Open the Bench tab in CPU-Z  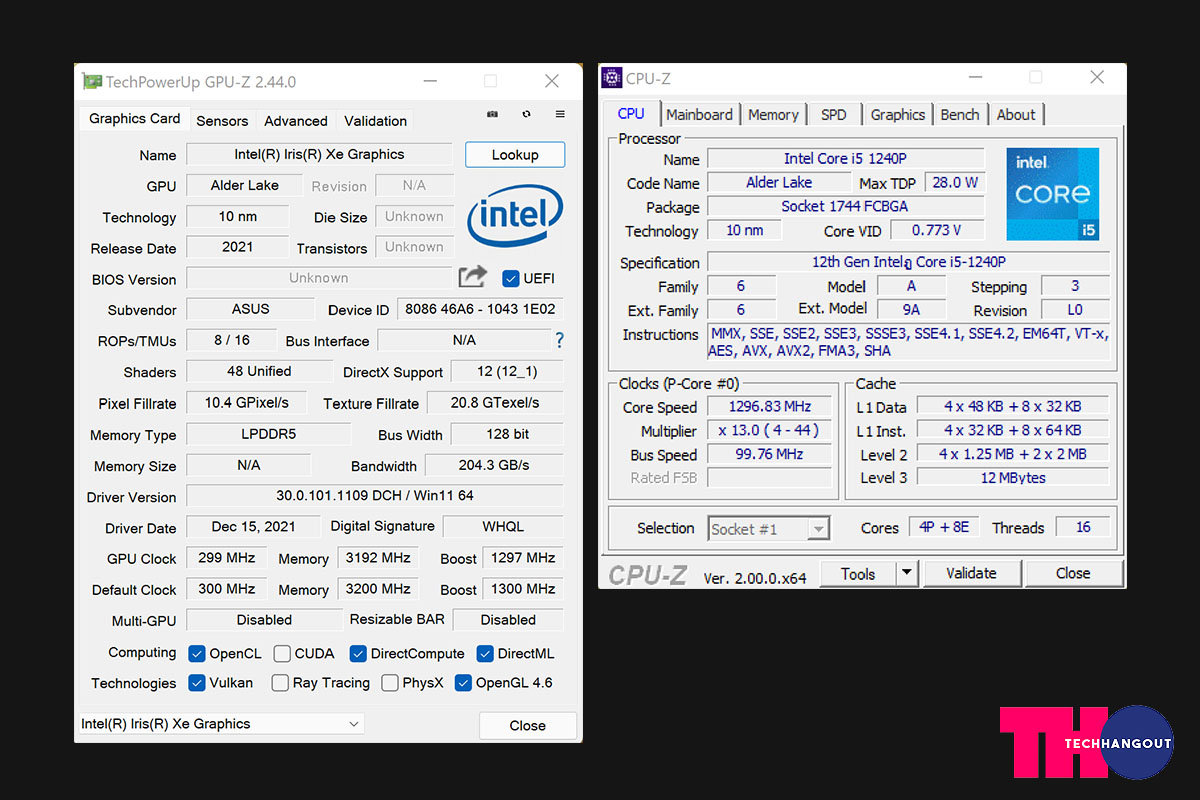click(960, 115)
